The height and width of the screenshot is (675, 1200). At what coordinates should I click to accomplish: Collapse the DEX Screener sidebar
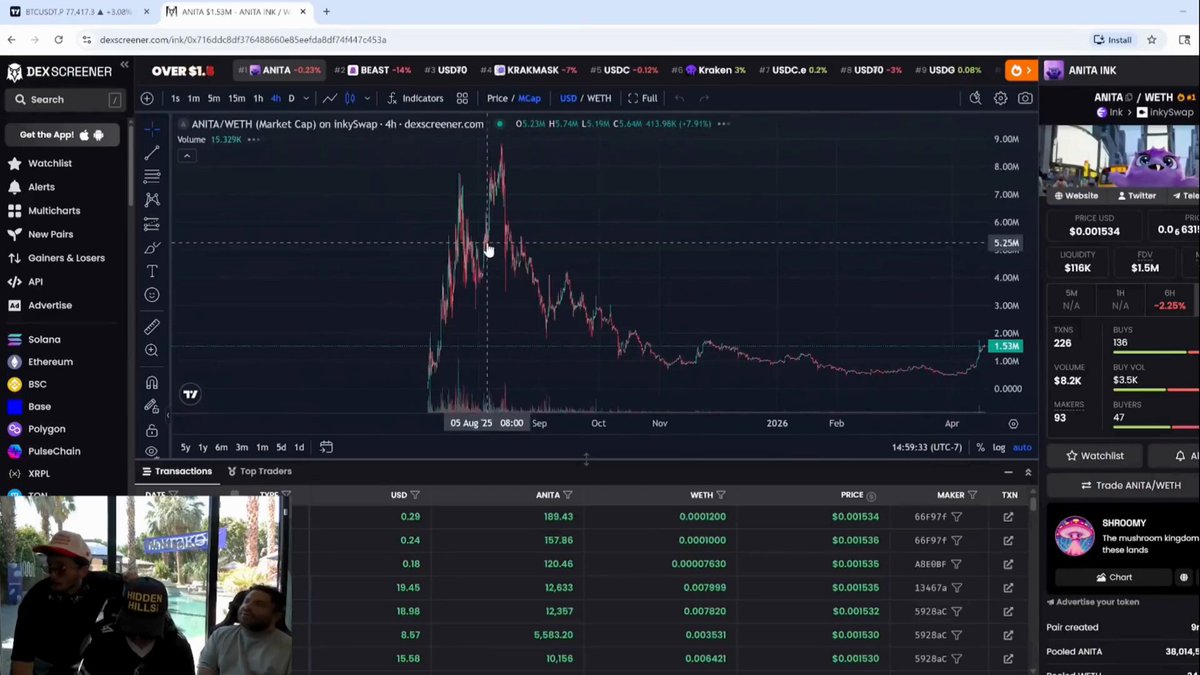[x=124, y=65]
